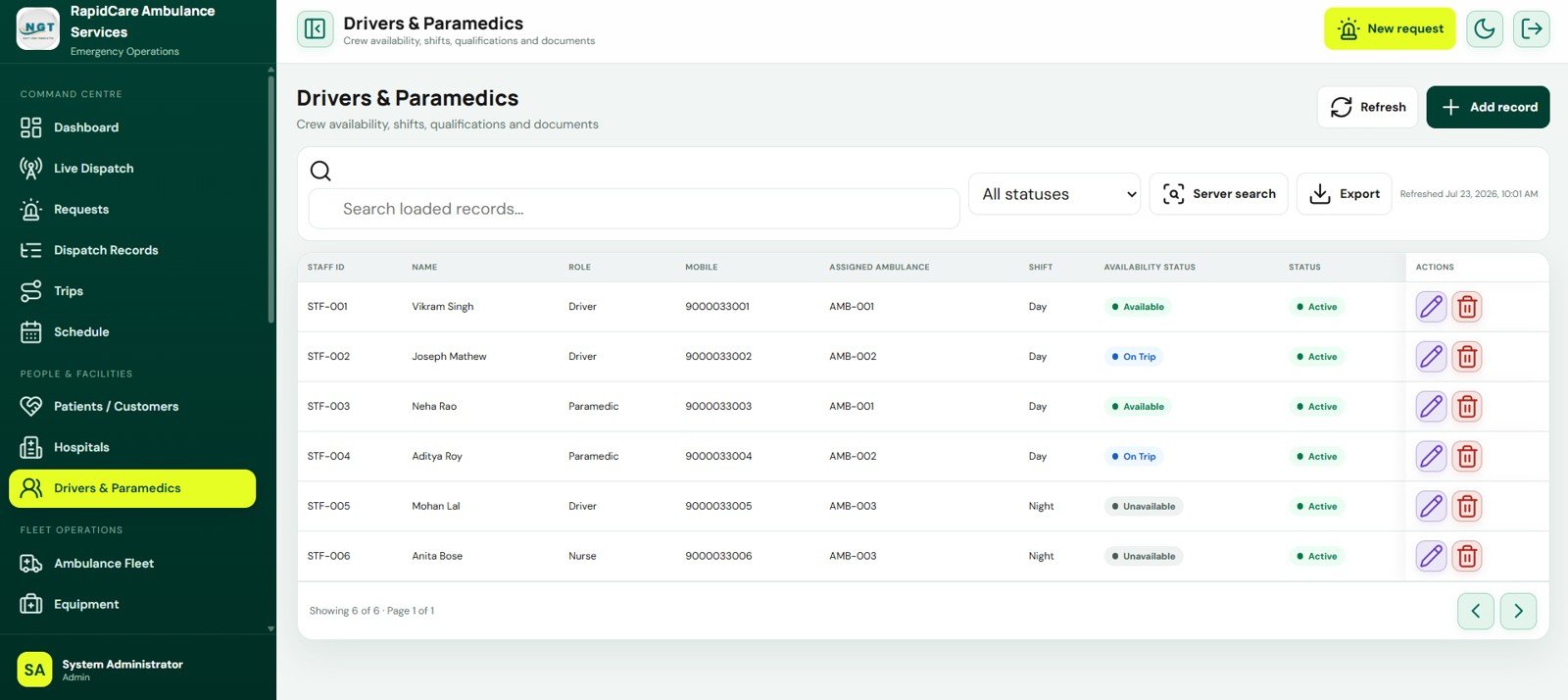This screenshot has height=700, width=1568.
Task: Open Dashboard in the sidebar
Action: (x=132, y=127)
